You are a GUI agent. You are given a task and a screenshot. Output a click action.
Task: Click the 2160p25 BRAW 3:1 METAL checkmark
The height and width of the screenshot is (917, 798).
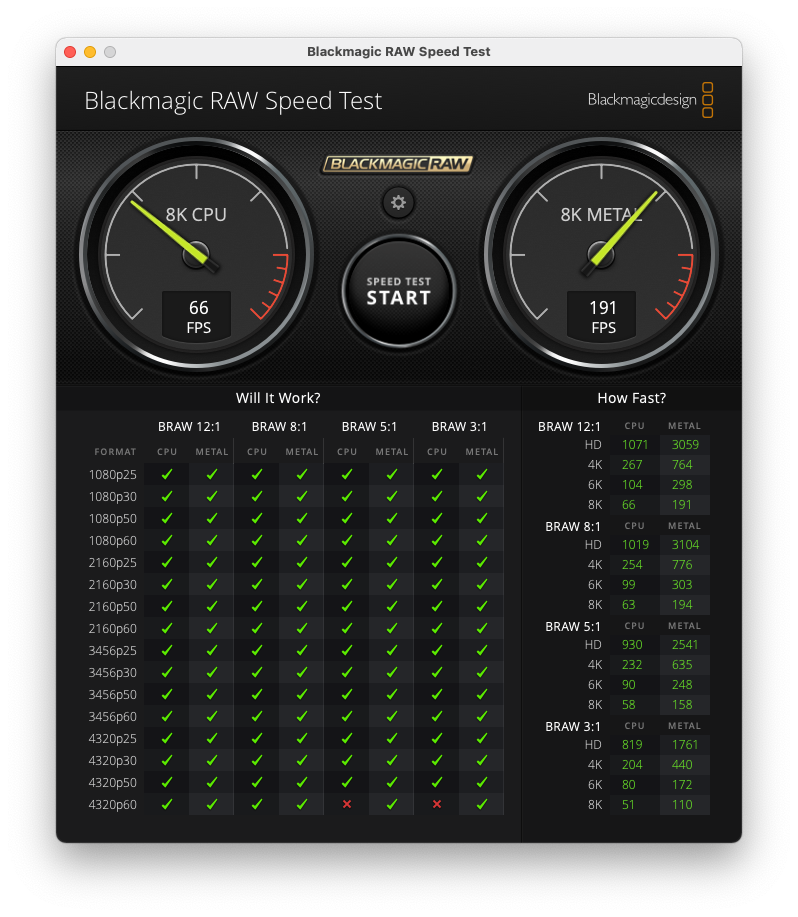click(x=482, y=563)
